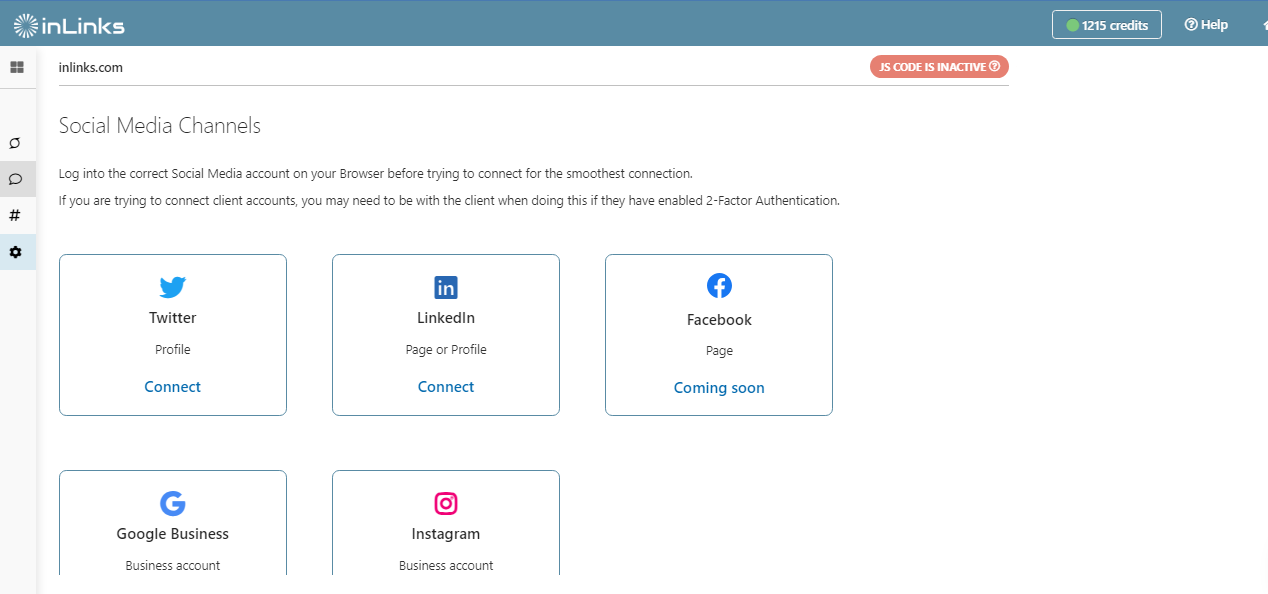The width and height of the screenshot is (1268, 594).
Task: Click the Google Business card title
Action: pyautogui.click(x=173, y=534)
